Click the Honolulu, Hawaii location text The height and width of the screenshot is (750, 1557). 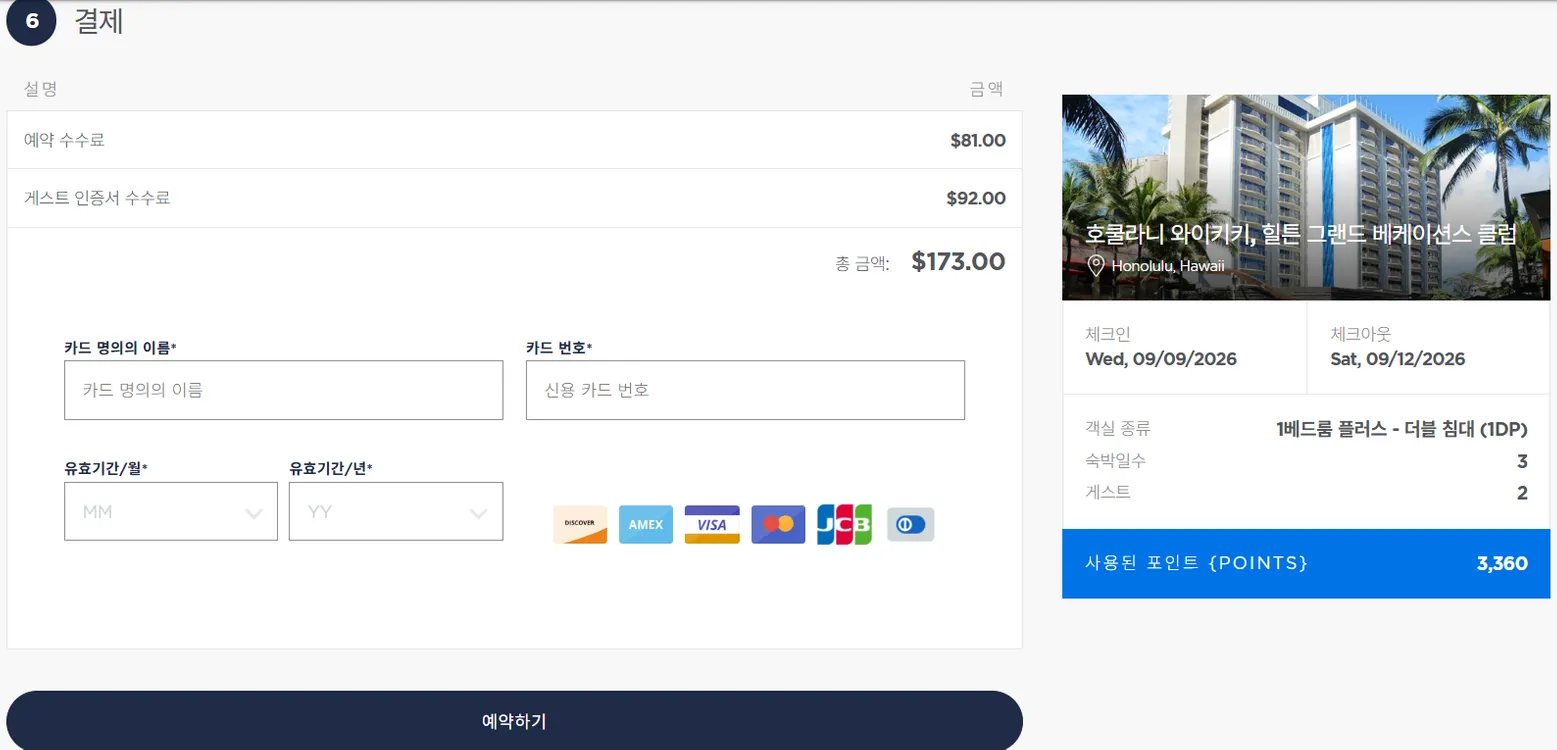(1168, 266)
